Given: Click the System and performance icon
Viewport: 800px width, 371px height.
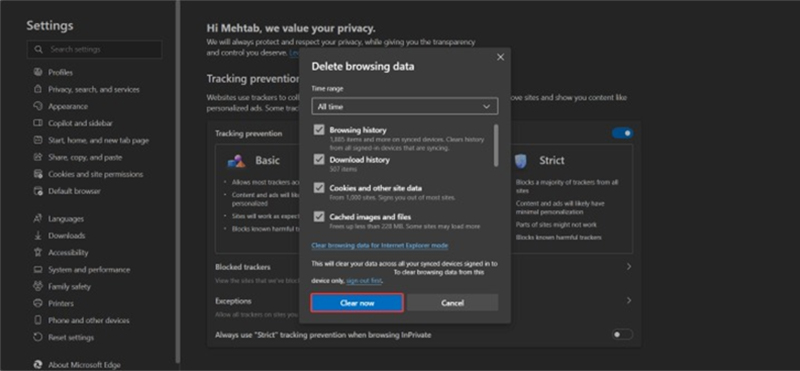Looking at the screenshot, I should (38, 269).
